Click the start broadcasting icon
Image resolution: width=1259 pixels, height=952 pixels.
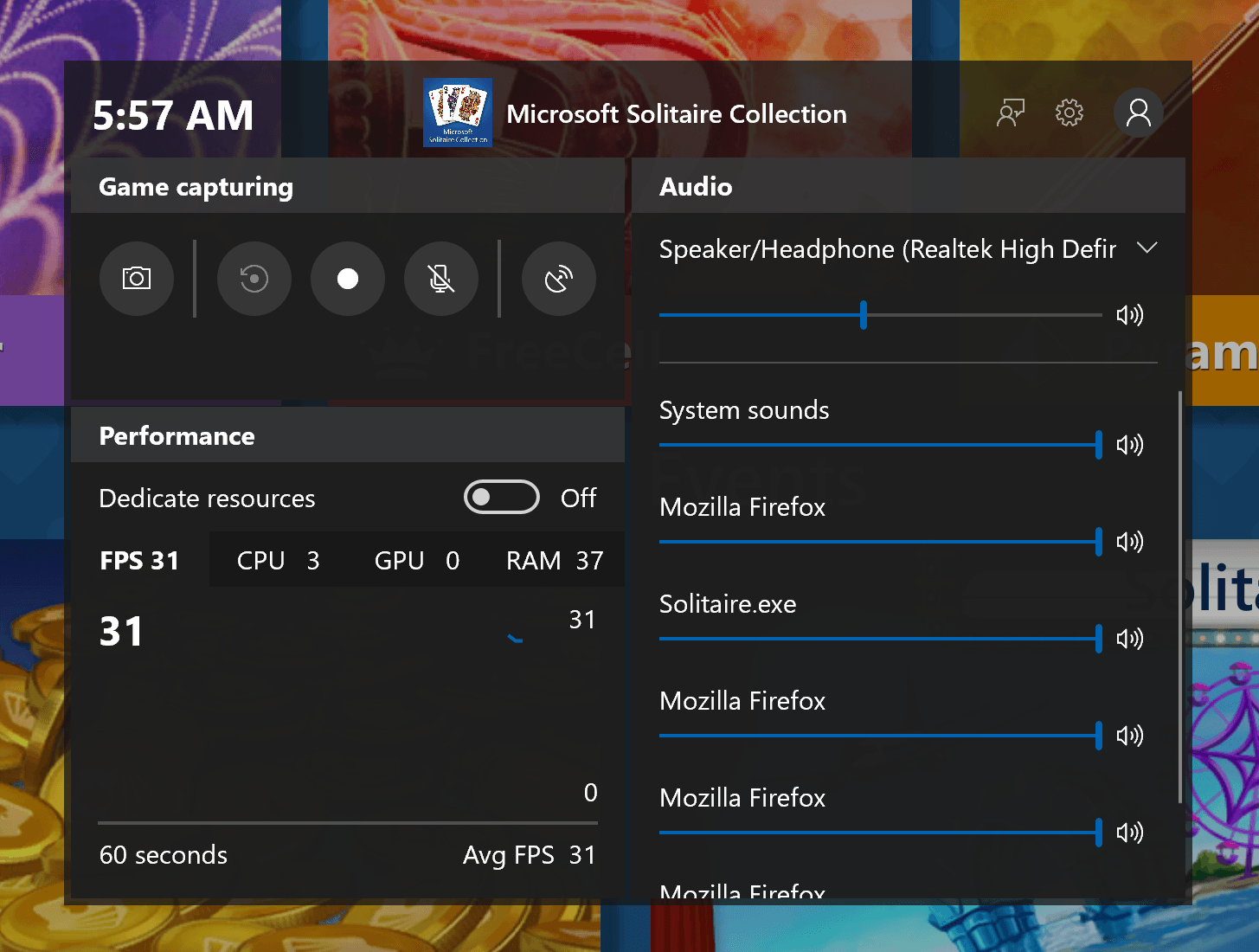tap(559, 279)
